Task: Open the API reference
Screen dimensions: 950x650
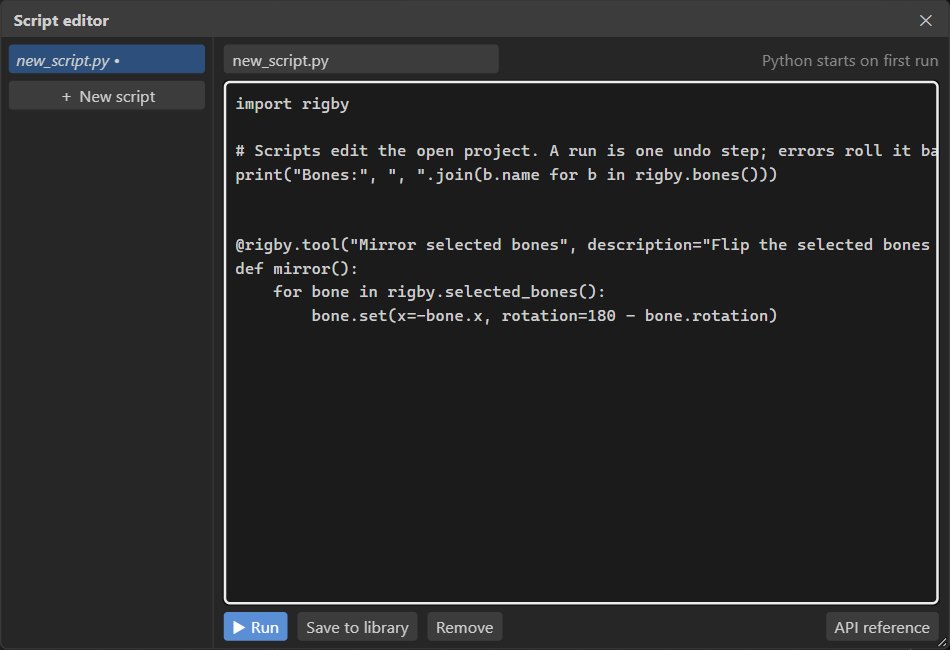Action: [882, 627]
